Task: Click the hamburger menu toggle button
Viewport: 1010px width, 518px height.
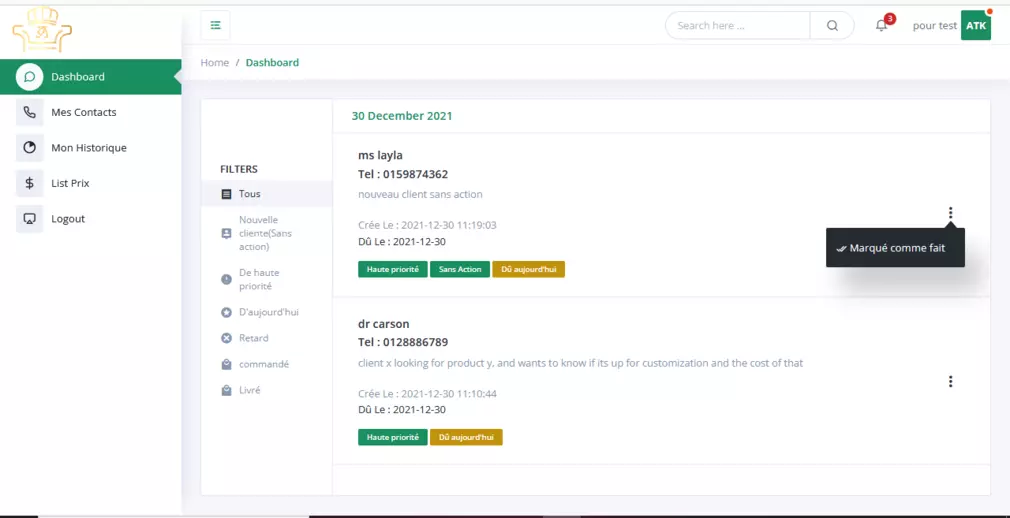Action: point(215,25)
